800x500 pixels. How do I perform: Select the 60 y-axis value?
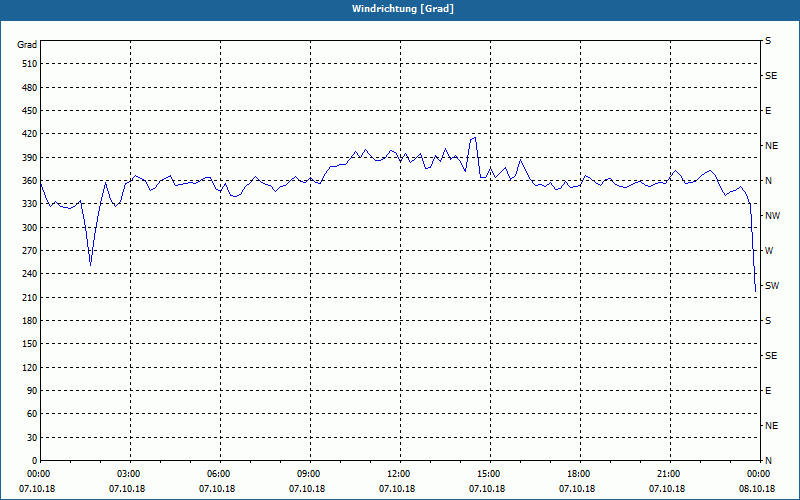32,414
